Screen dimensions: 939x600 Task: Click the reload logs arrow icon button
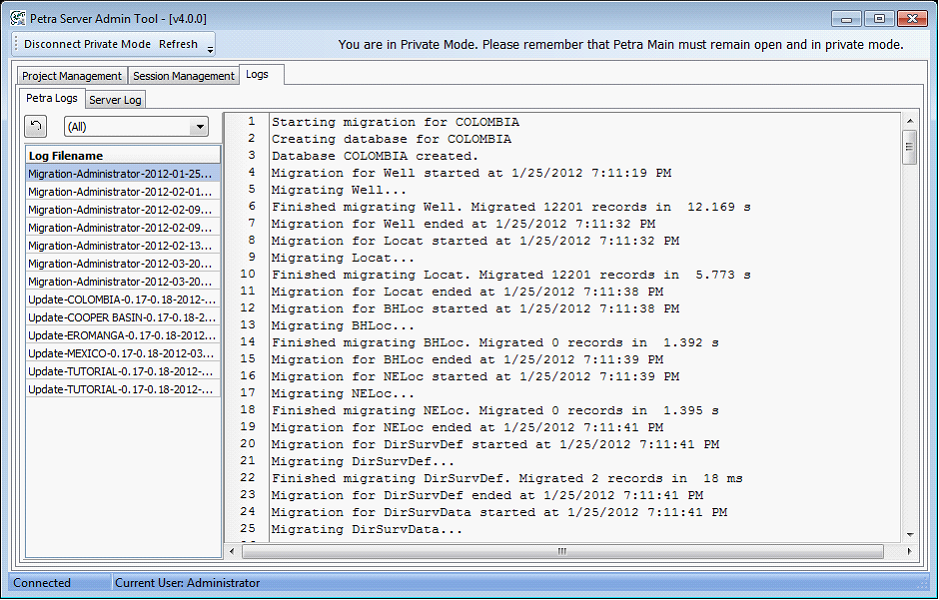click(35, 127)
